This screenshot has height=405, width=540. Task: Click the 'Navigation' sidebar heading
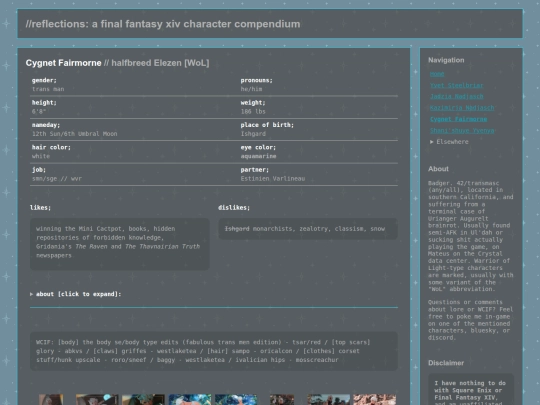click(446, 60)
